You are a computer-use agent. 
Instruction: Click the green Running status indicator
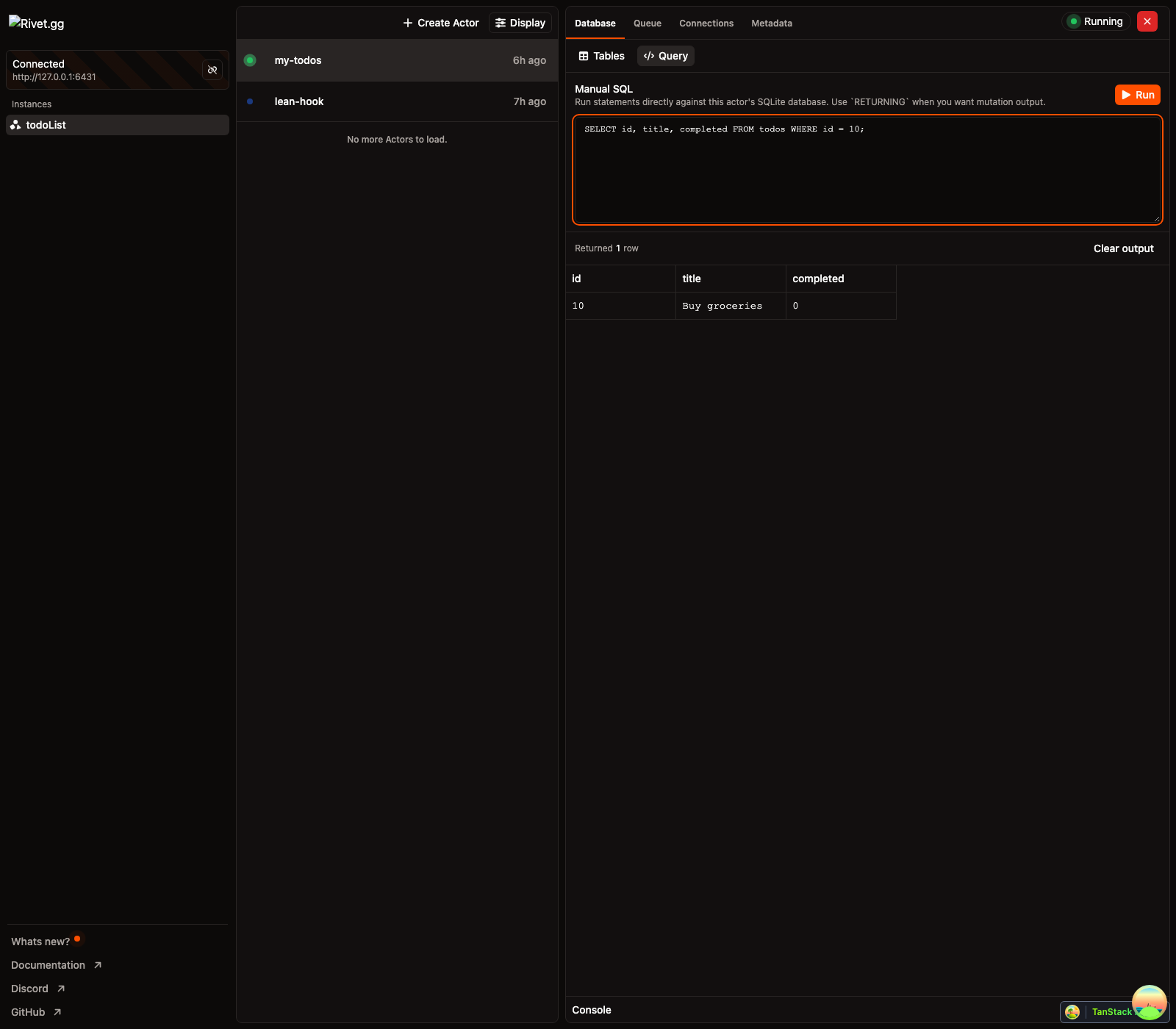[1075, 21]
